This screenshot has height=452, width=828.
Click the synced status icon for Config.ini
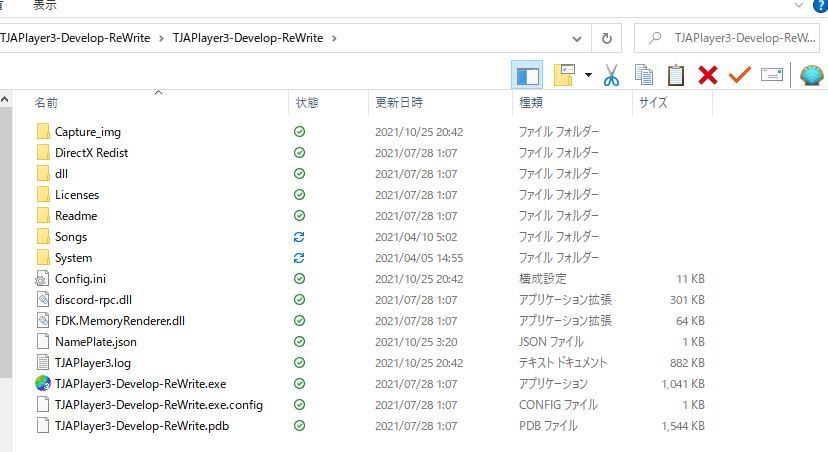[299, 279]
